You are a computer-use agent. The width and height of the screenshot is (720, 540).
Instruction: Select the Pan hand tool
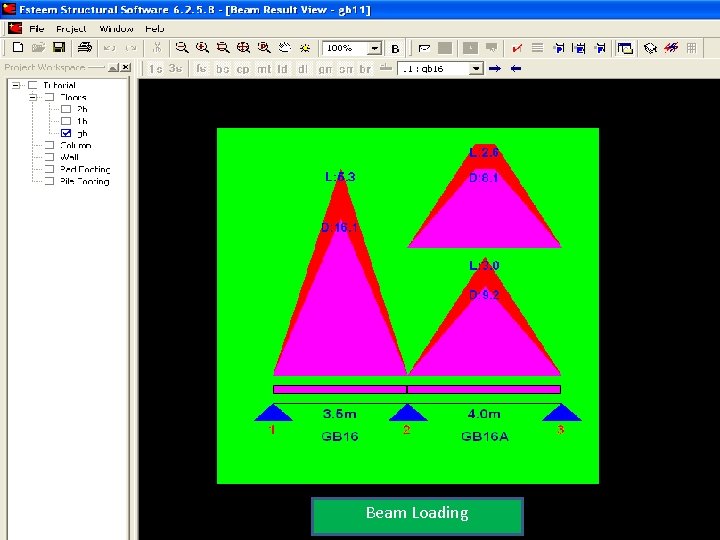tap(284, 47)
